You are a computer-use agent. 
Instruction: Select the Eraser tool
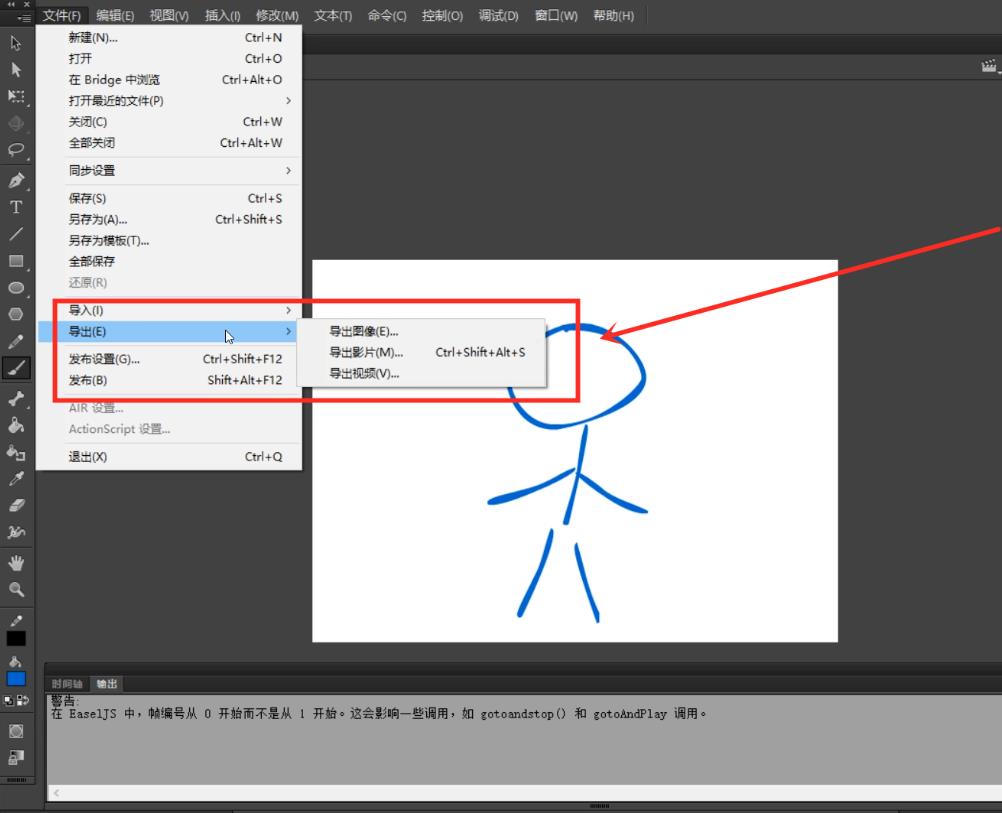coord(16,505)
